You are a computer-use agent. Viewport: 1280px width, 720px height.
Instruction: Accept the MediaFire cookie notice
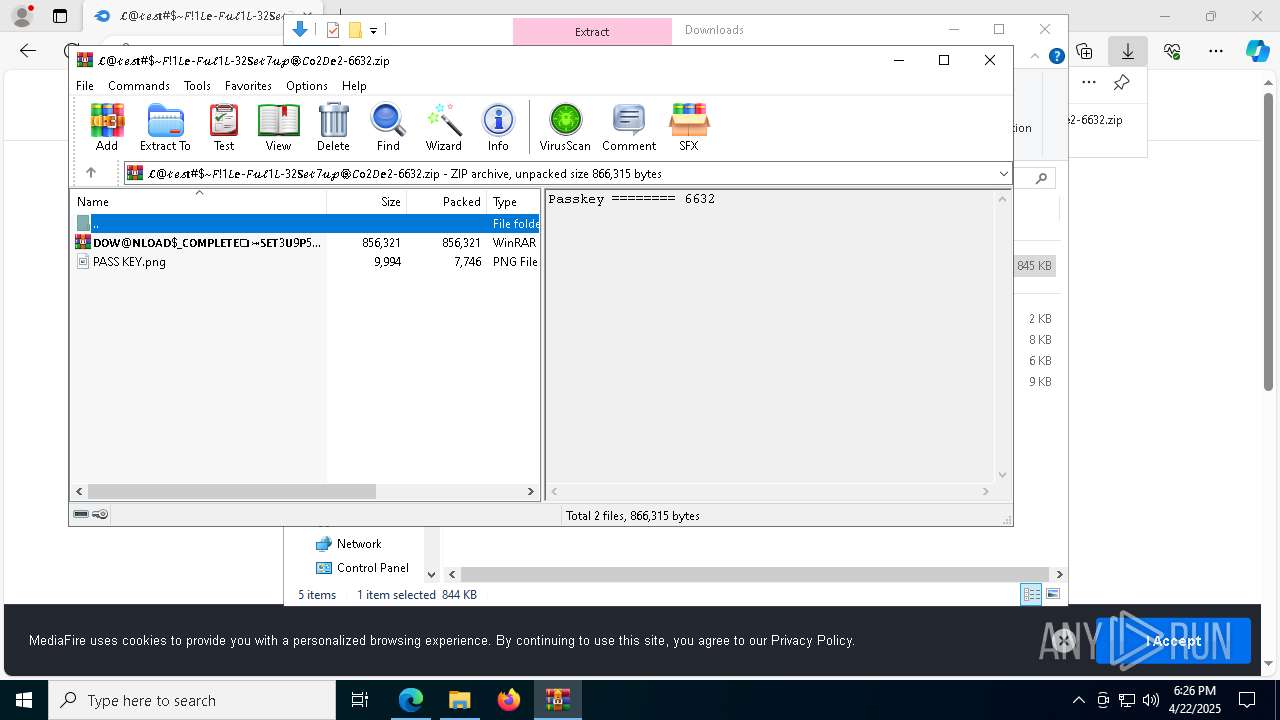(1173, 641)
